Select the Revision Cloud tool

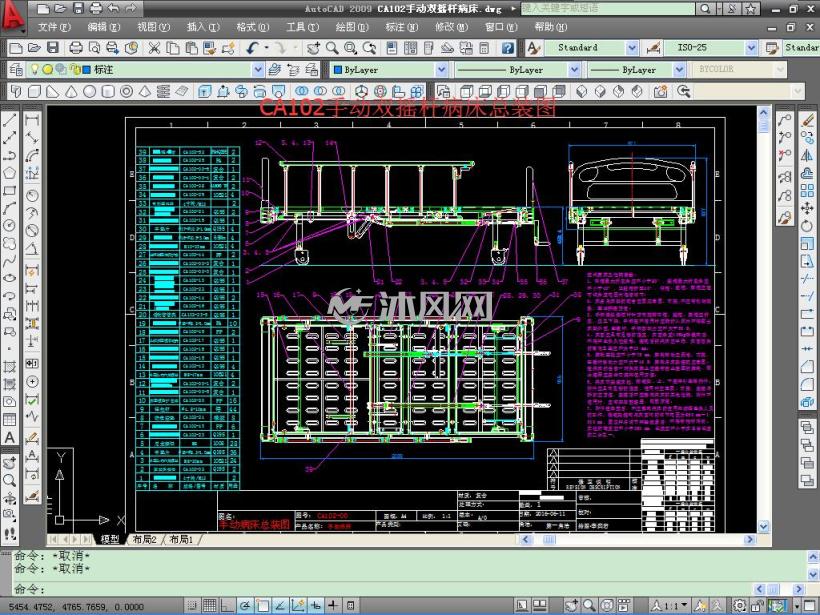click(x=9, y=243)
